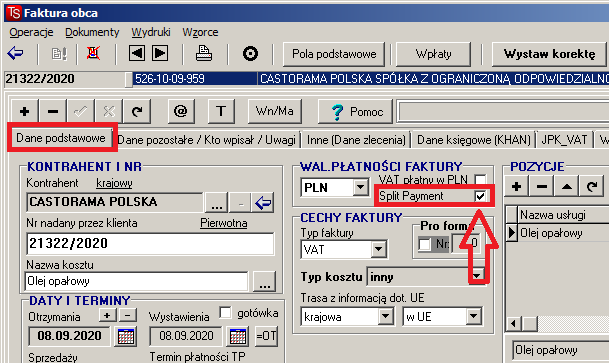Click the printer icon

click(x=204, y=53)
